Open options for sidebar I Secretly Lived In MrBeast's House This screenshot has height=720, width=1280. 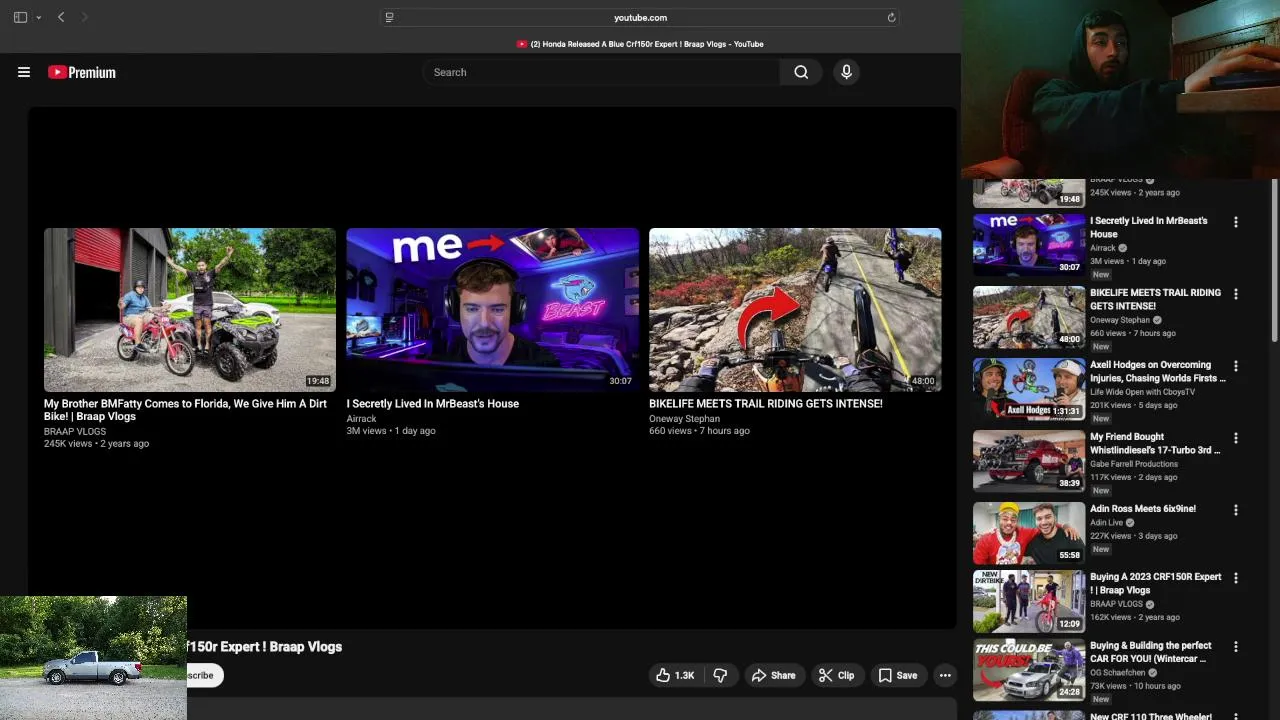coord(1236,222)
